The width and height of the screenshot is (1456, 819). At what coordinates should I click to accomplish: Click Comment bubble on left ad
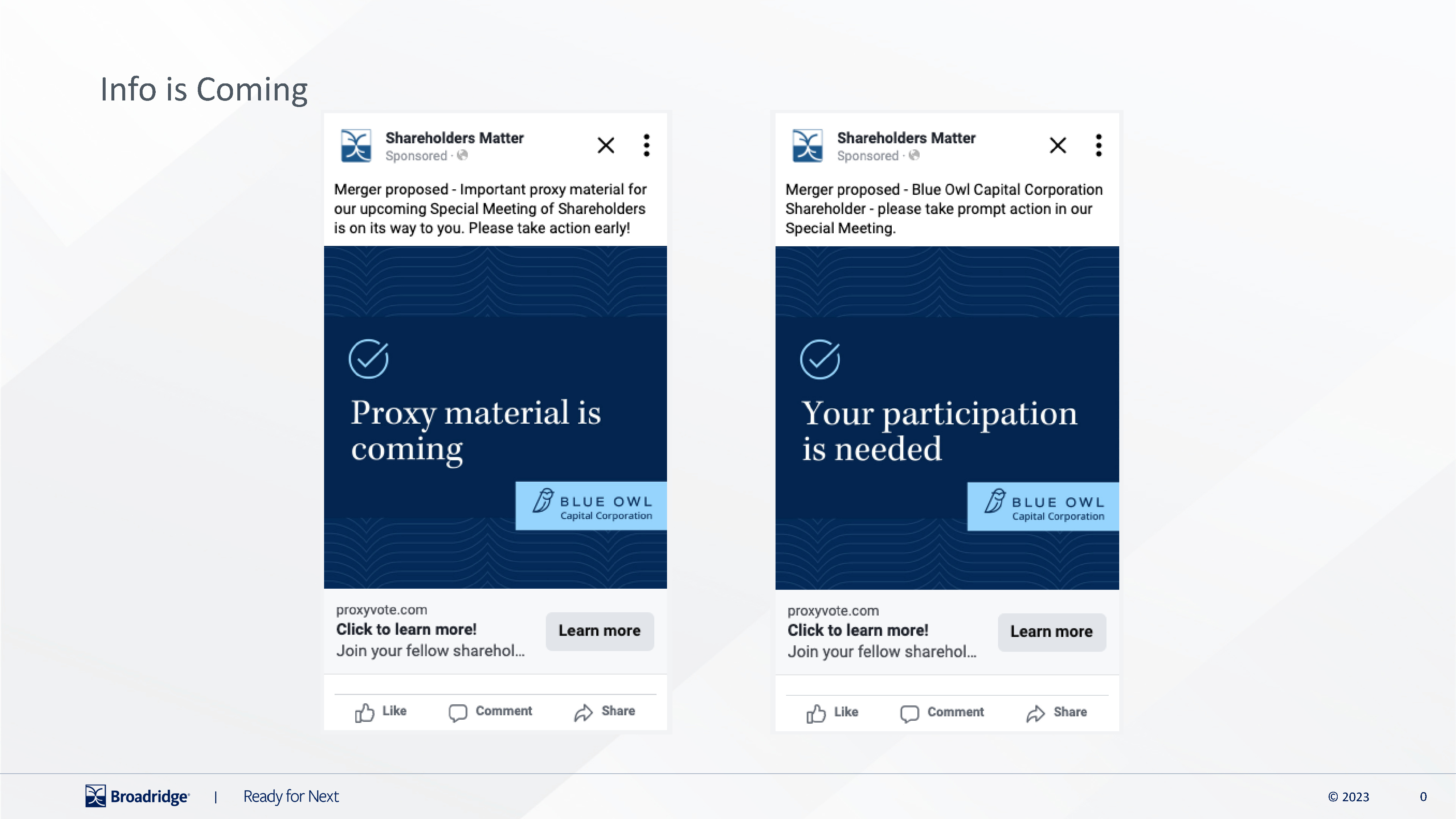458,712
